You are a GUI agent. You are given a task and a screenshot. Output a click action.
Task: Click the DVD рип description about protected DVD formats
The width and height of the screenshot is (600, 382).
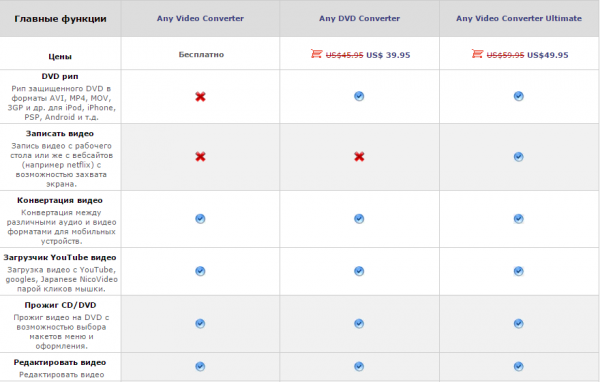coord(61,103)
